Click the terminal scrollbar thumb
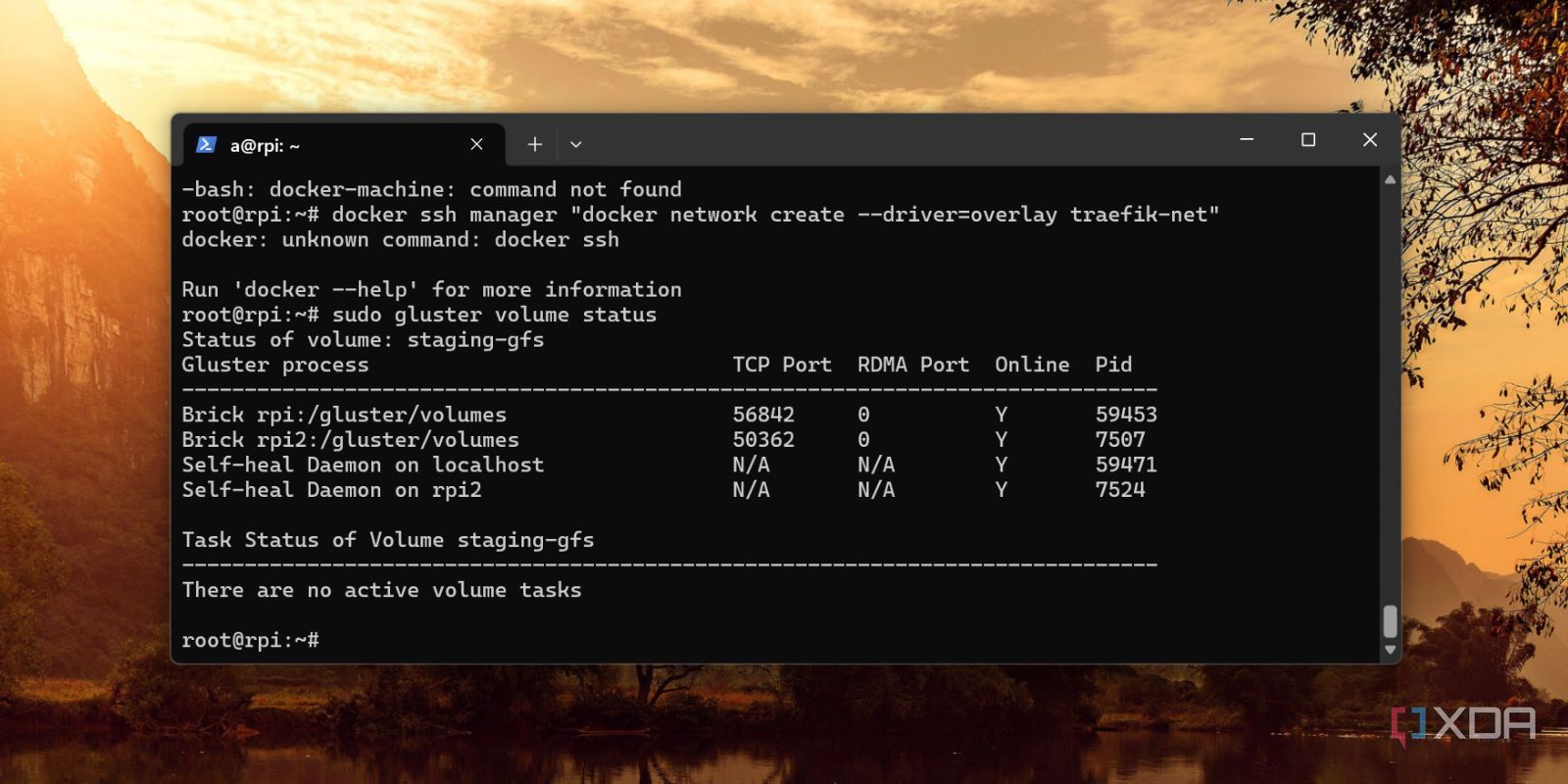1568x784 pixels. [x=1390, y=621]
